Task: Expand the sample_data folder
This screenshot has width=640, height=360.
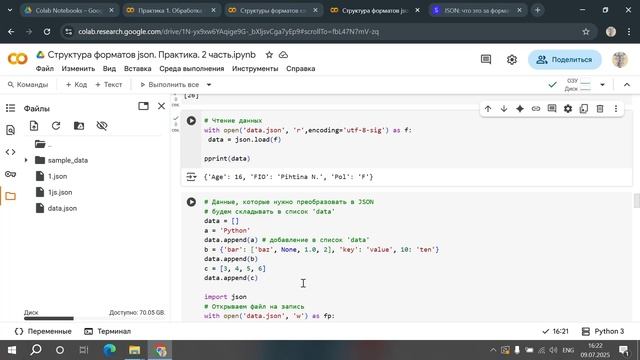Action: pos(26,160)
